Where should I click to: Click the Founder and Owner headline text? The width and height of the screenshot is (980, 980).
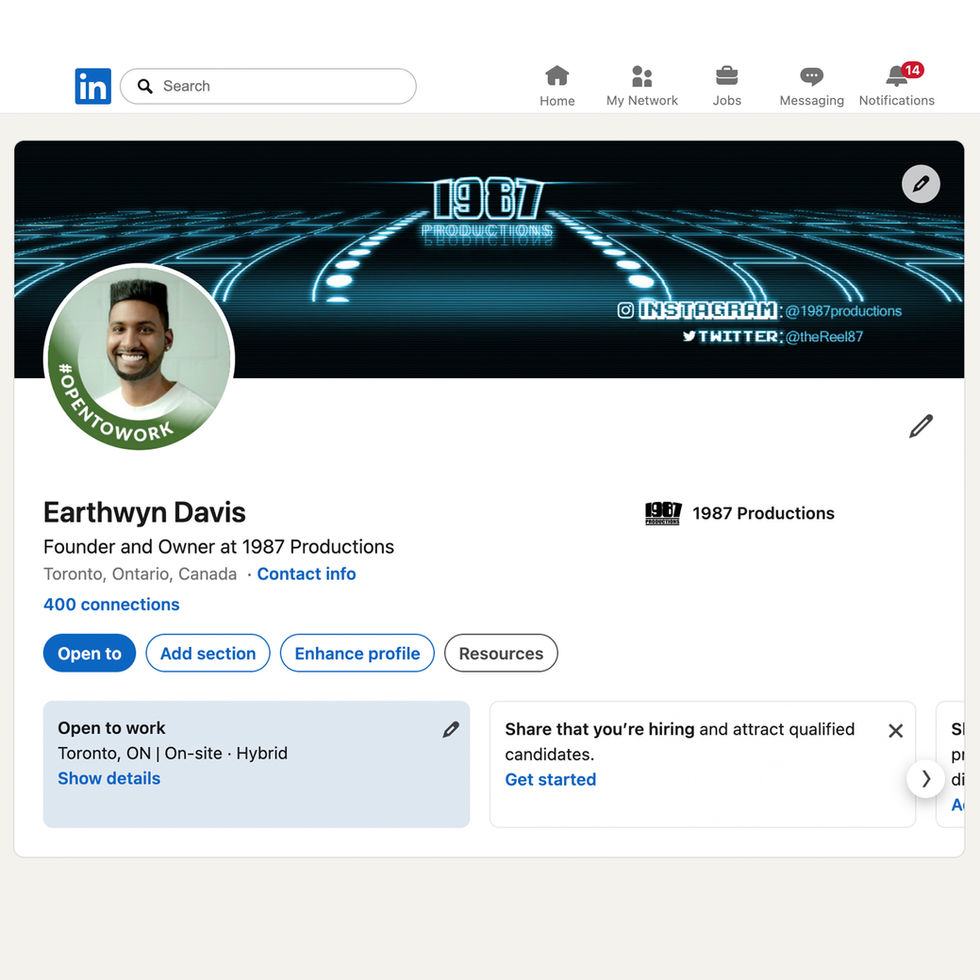[x=219, y=547]
